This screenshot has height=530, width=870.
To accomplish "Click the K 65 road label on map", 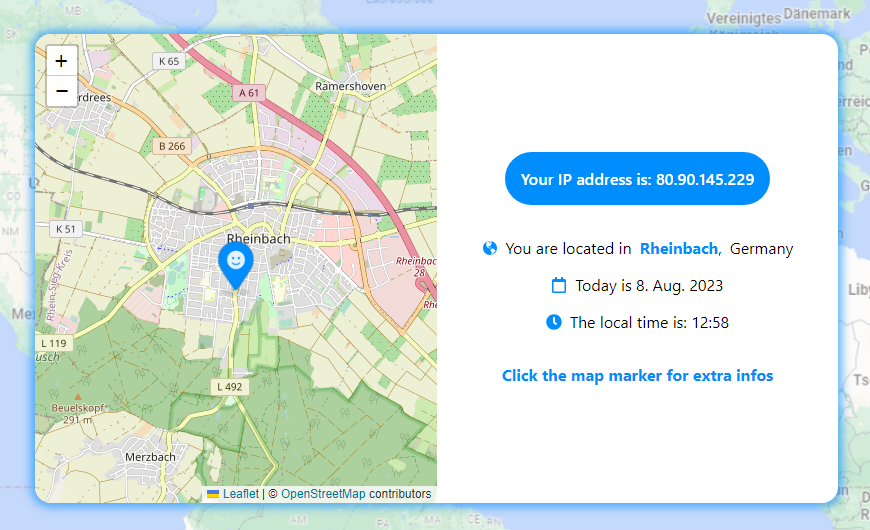I will pyautogui.click(x=169, y=61).
